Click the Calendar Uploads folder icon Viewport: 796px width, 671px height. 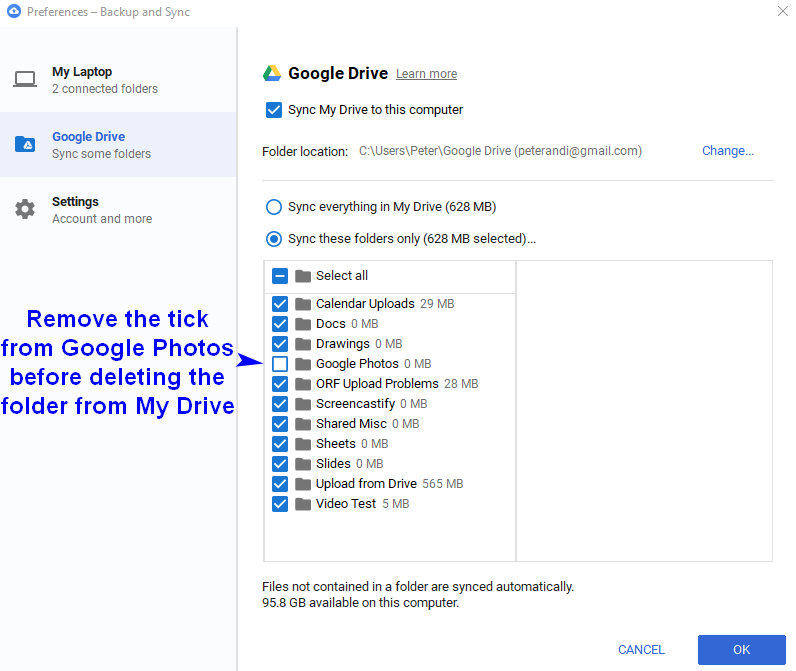pyautogui.click(x=303, y=304)
